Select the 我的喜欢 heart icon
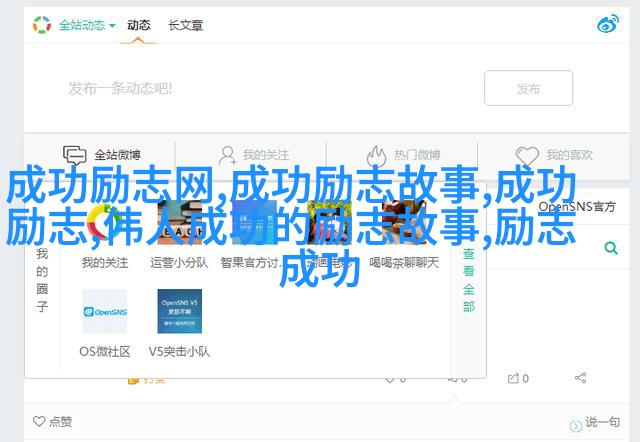The height and width of the screenshot is (442, 640). 530,155
